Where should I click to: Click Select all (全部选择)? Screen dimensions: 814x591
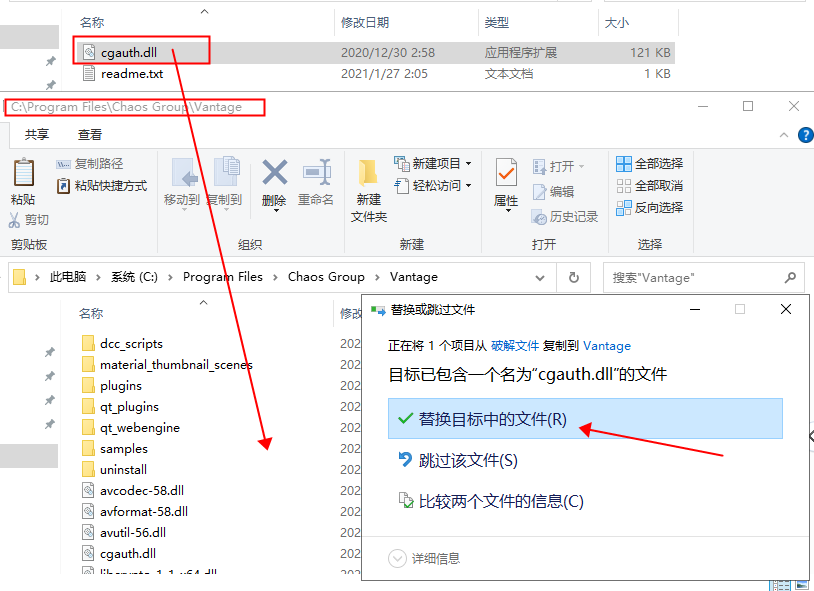coord(649,164)
